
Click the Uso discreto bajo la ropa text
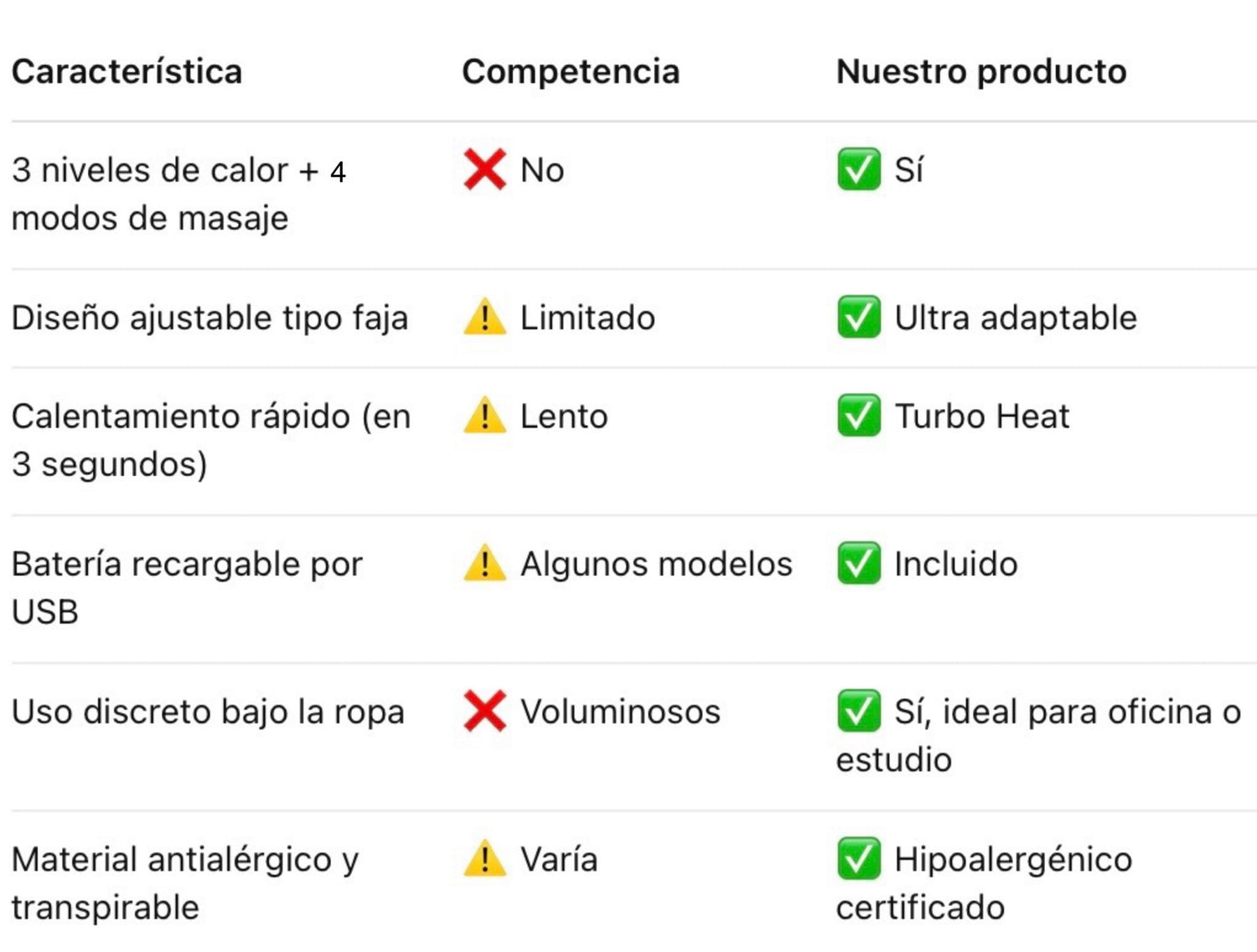tap(208, 712)
